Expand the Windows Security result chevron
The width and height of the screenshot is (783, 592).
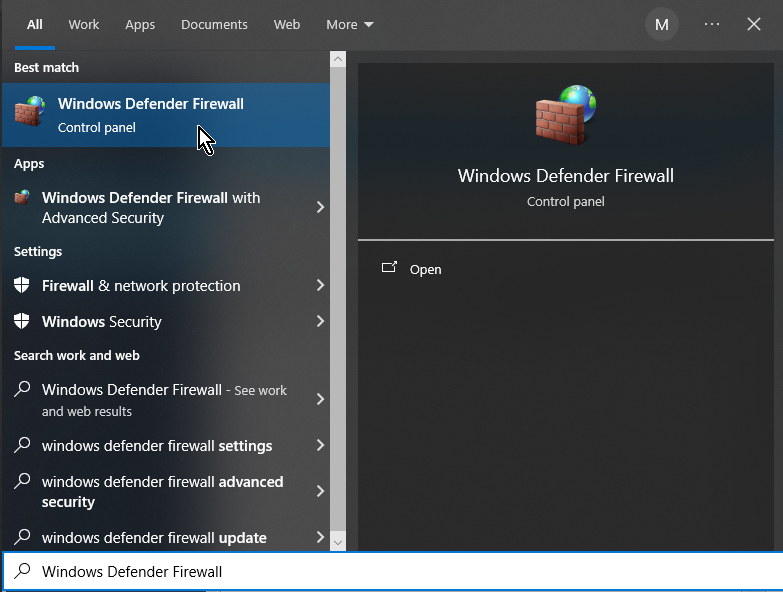click(x=321, y=321)
